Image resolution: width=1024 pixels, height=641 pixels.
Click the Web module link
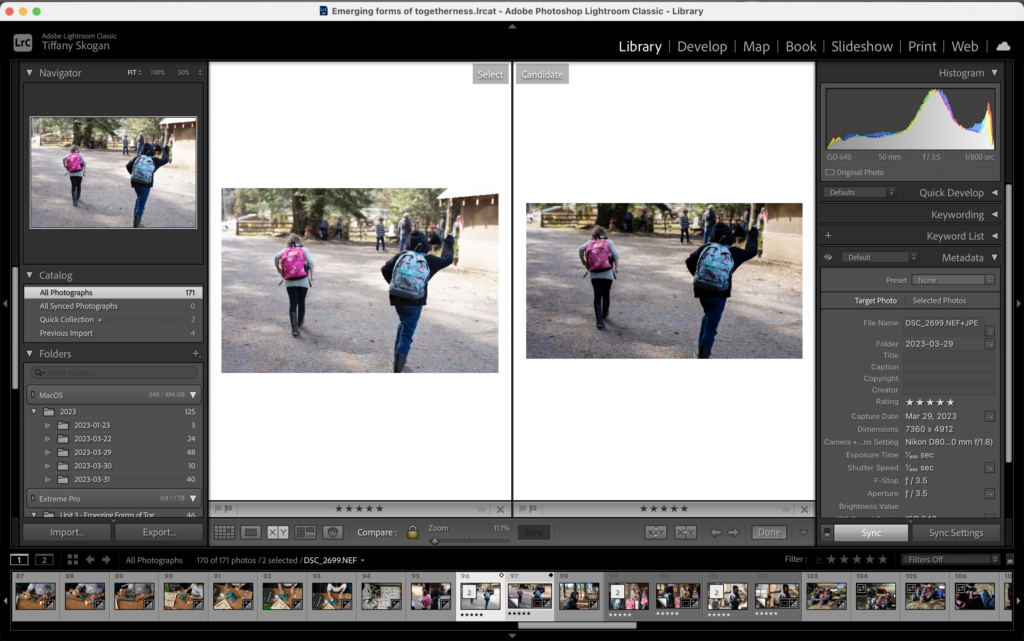coord(965,46)
